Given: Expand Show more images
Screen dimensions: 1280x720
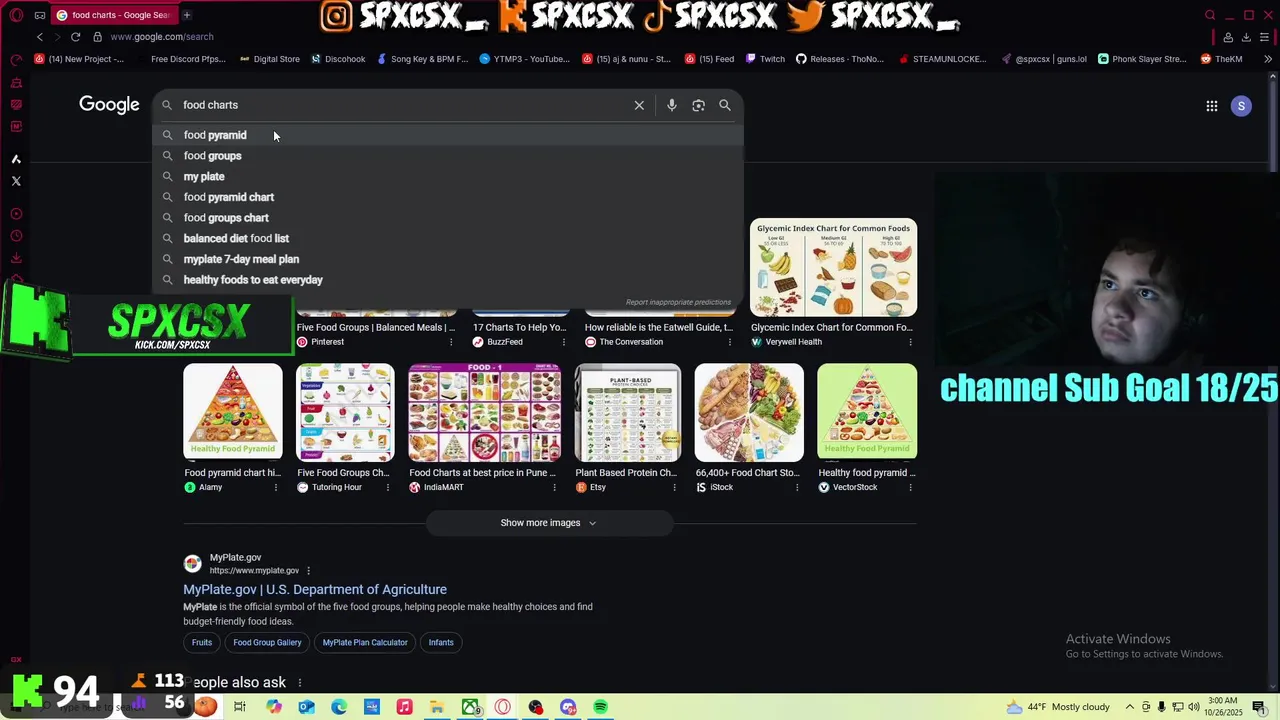Looking at the screenshot, I should click(549, 523).
